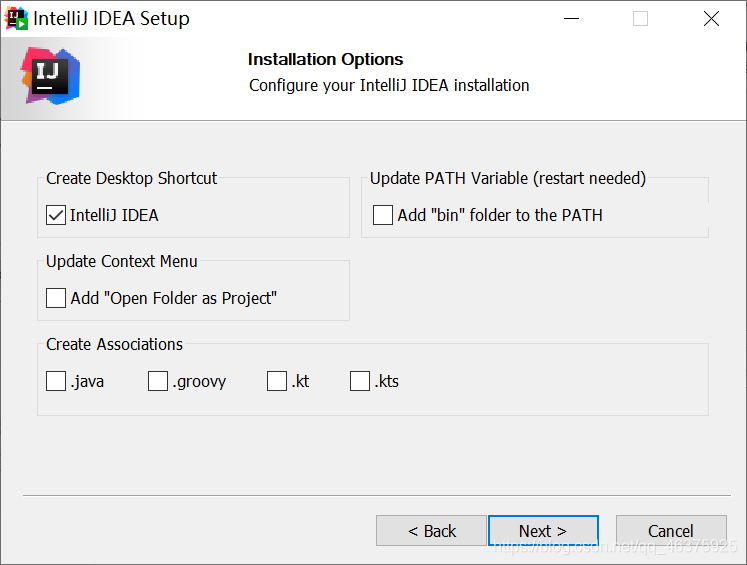Click the maximize window button
The width and height of the screenshot is (747, 565).
640,19
